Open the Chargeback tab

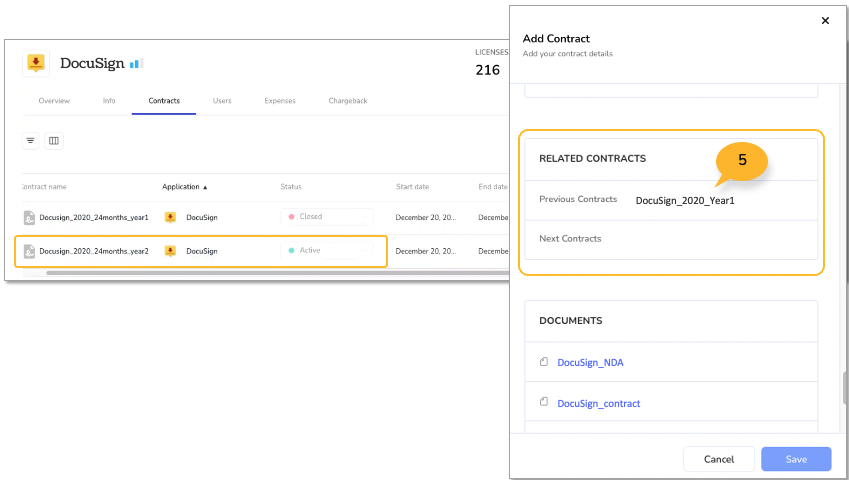(x=348, y=101)
